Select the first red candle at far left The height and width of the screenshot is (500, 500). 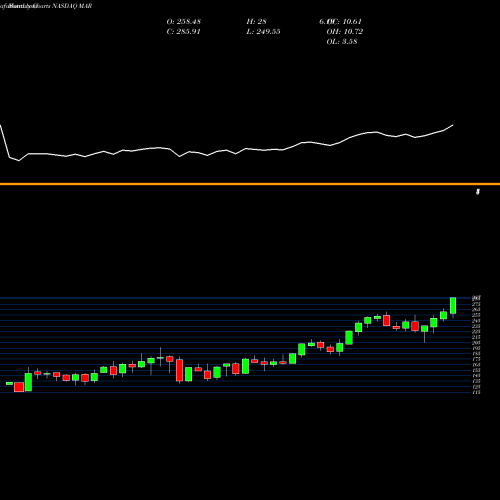click(x=19, y=387)
